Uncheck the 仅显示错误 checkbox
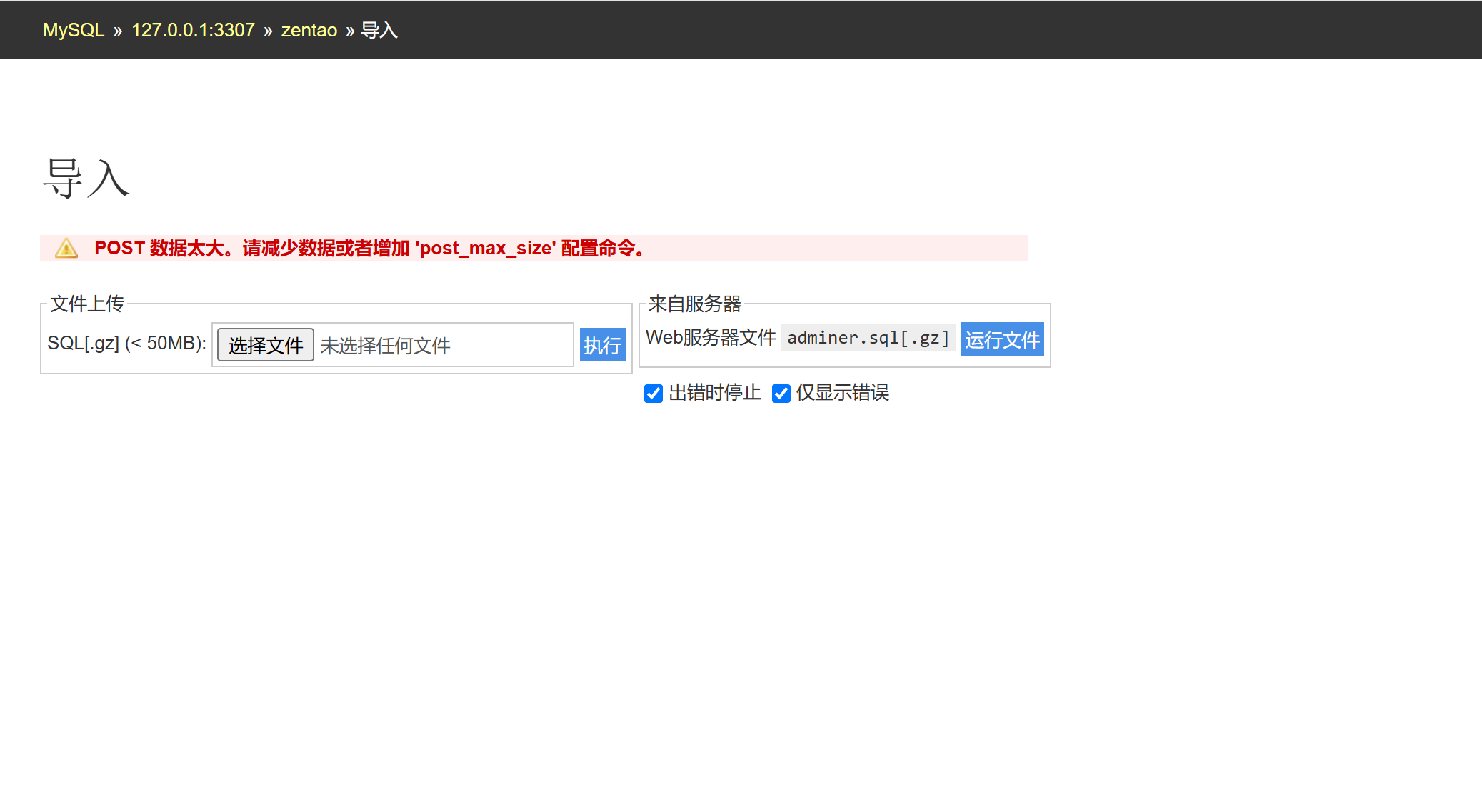This screenshot has width=1482, height=812. pyautogui.click(x=781, y=394)
